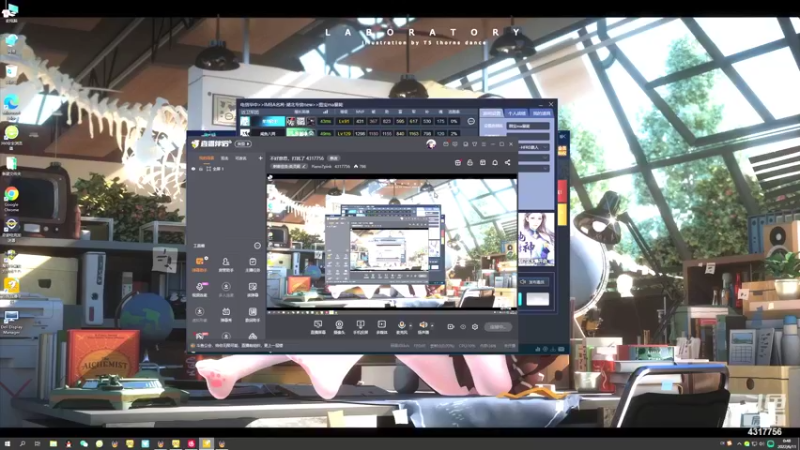This screenshot has width=800, height=450.
Task: Open Microsoft Edge desktop shortcut
Action: coord(11,108)
